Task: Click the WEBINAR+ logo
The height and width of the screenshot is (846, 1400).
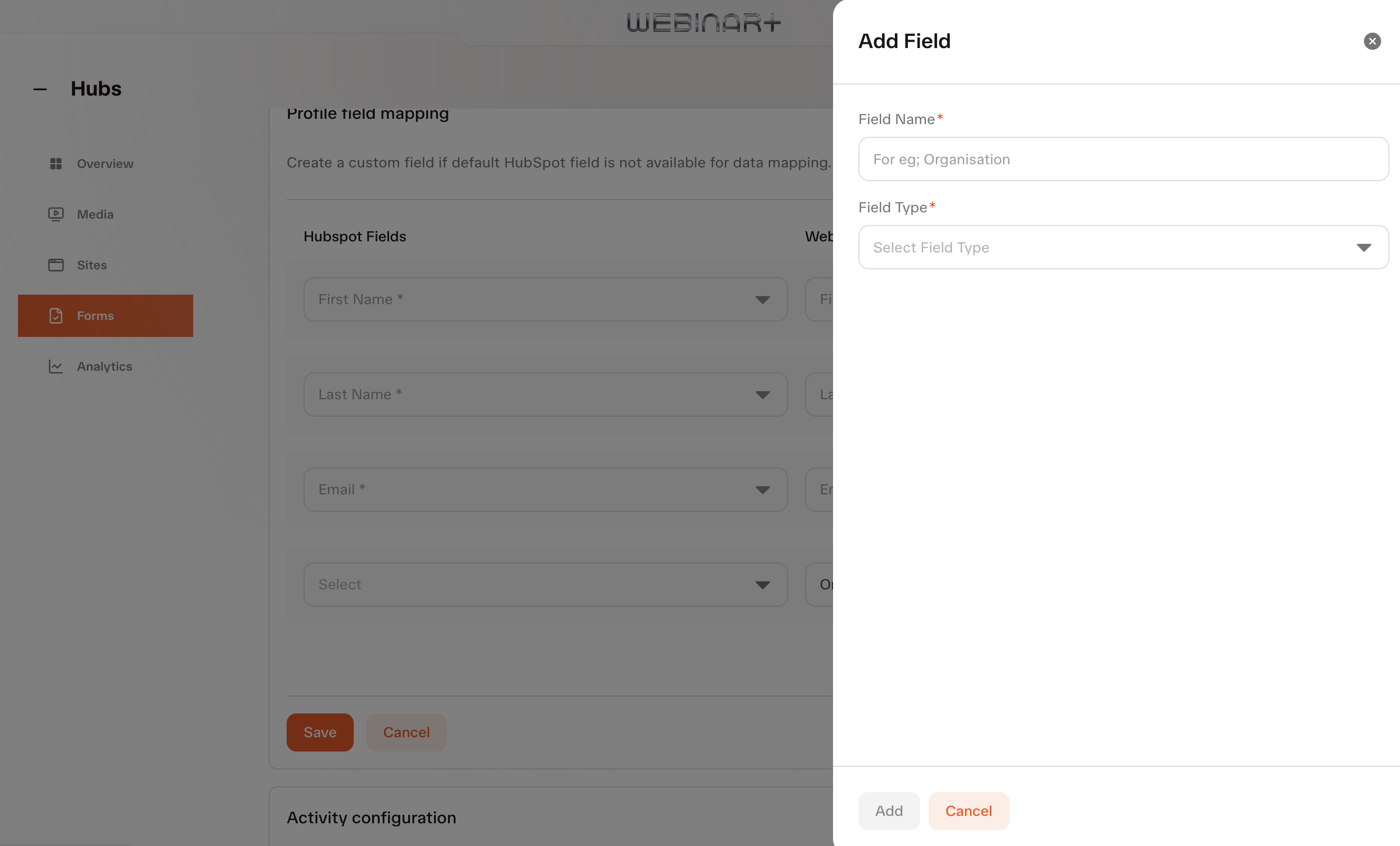Action: 703,23
